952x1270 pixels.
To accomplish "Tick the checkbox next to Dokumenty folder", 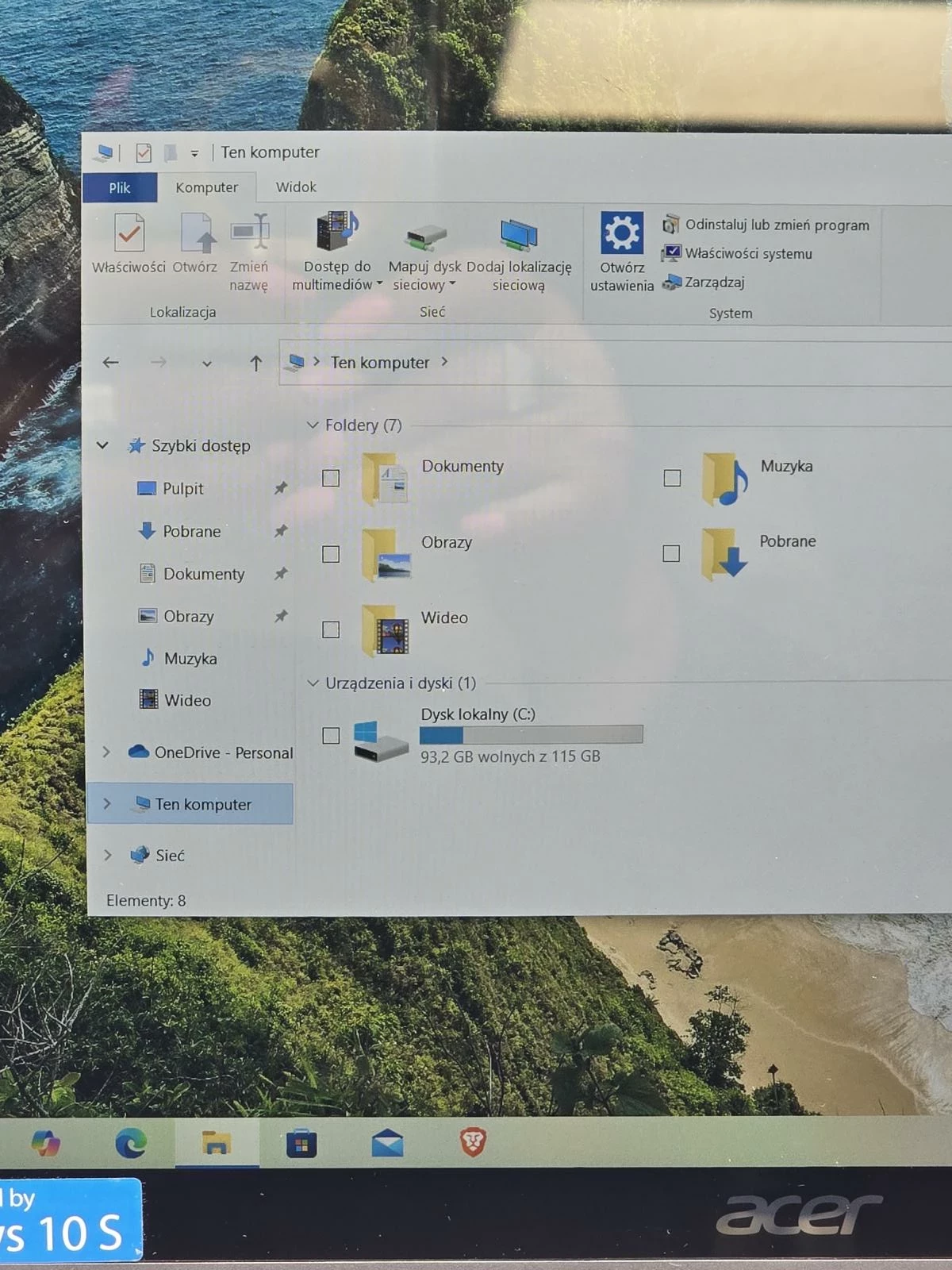I will (x=331, y=478).
